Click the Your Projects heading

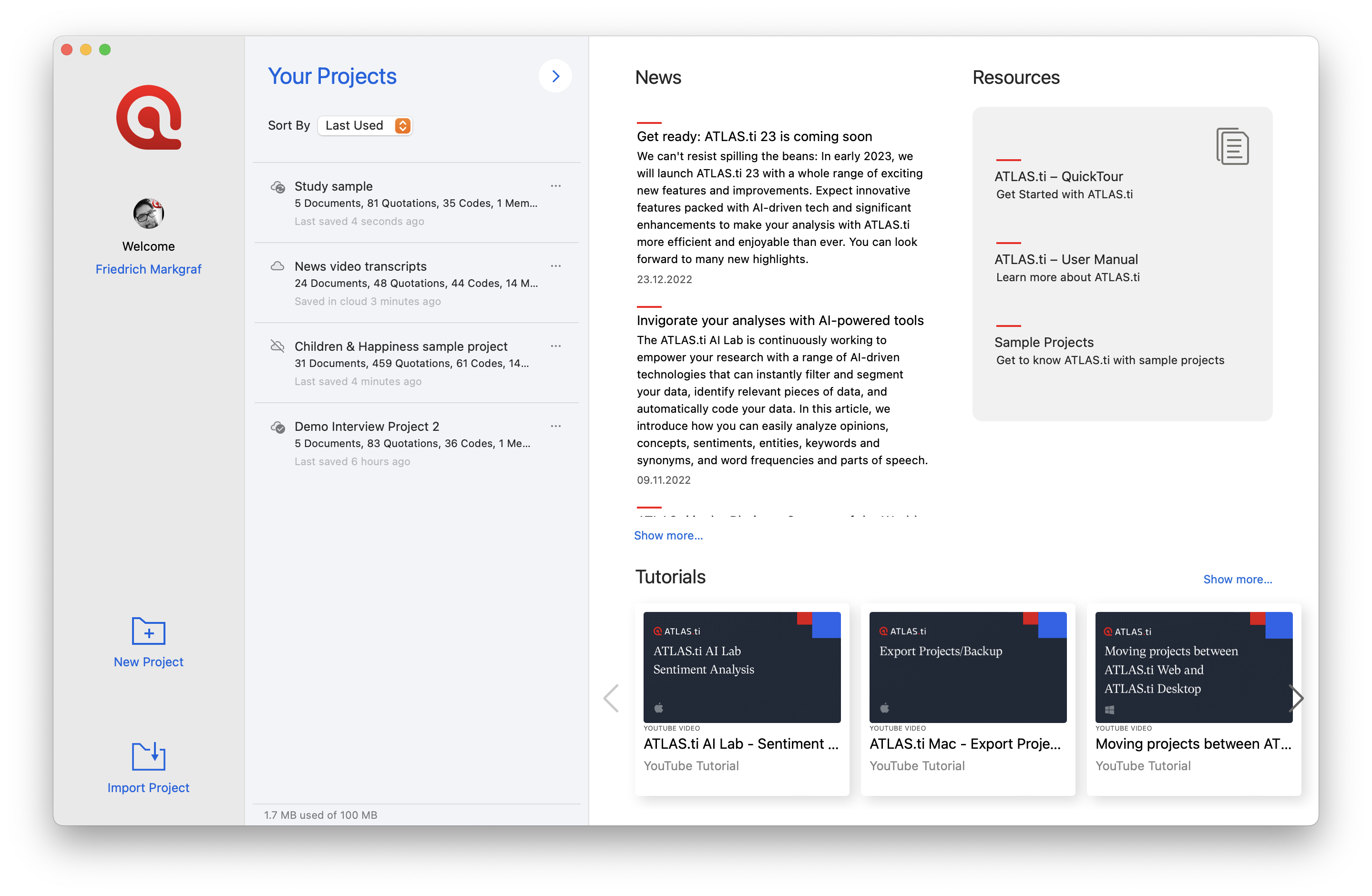click(332, 76)
